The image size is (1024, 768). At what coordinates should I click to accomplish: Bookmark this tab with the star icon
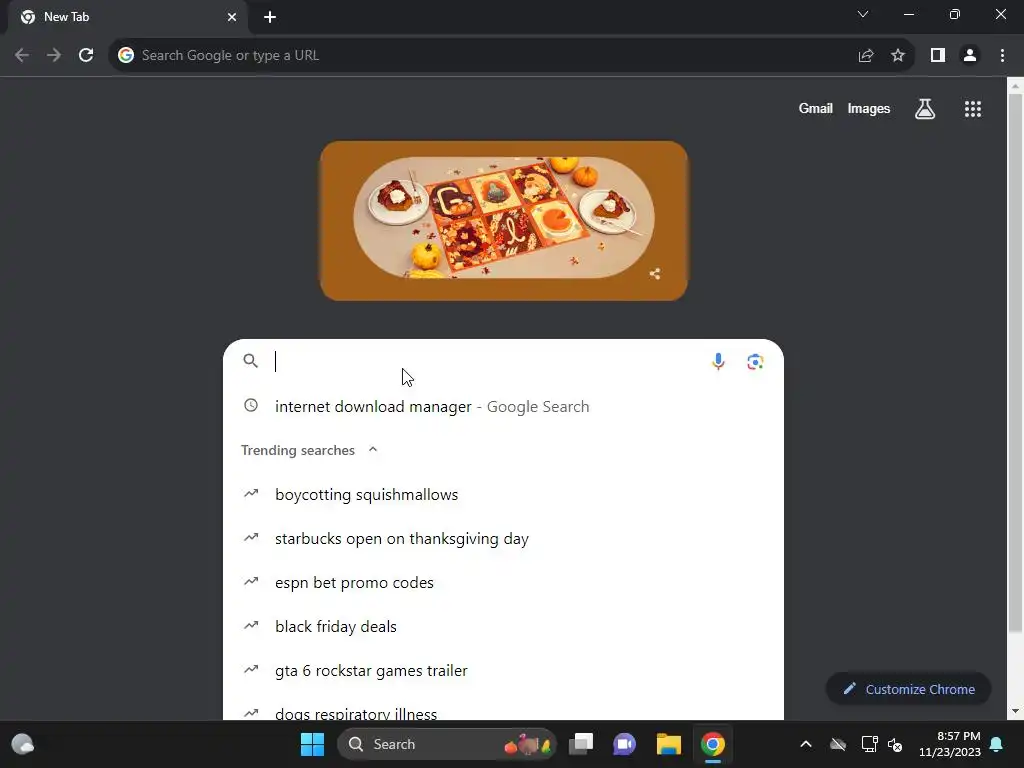(x=898, y=56)
